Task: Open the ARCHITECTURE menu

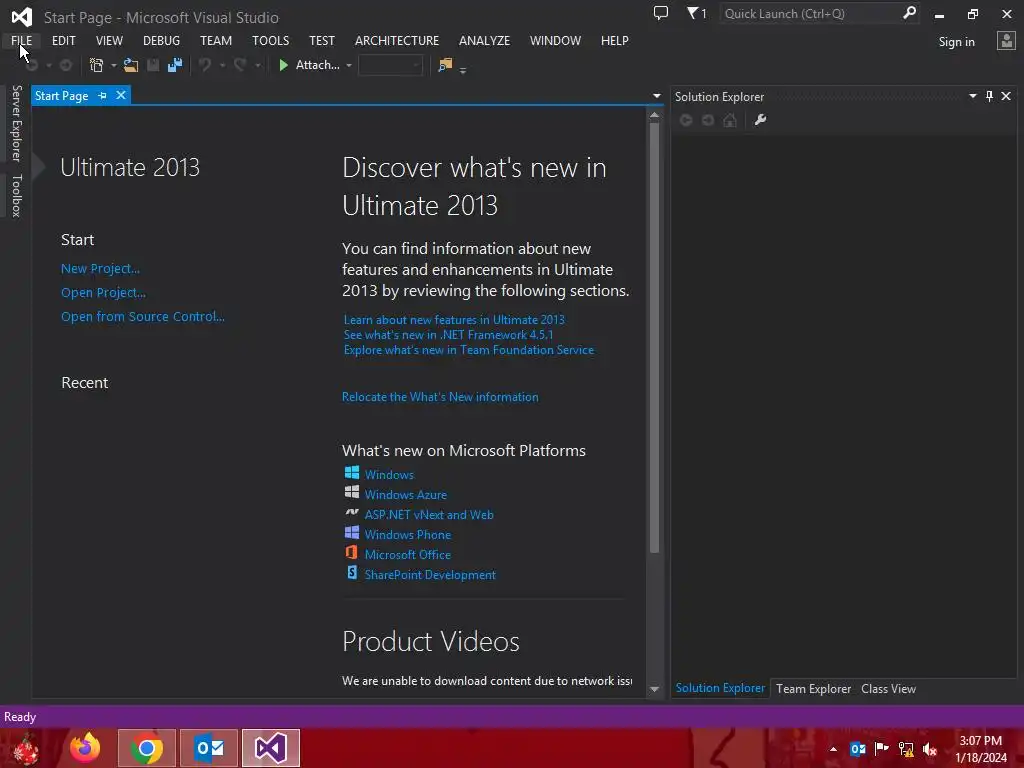Action: point(397,40)
